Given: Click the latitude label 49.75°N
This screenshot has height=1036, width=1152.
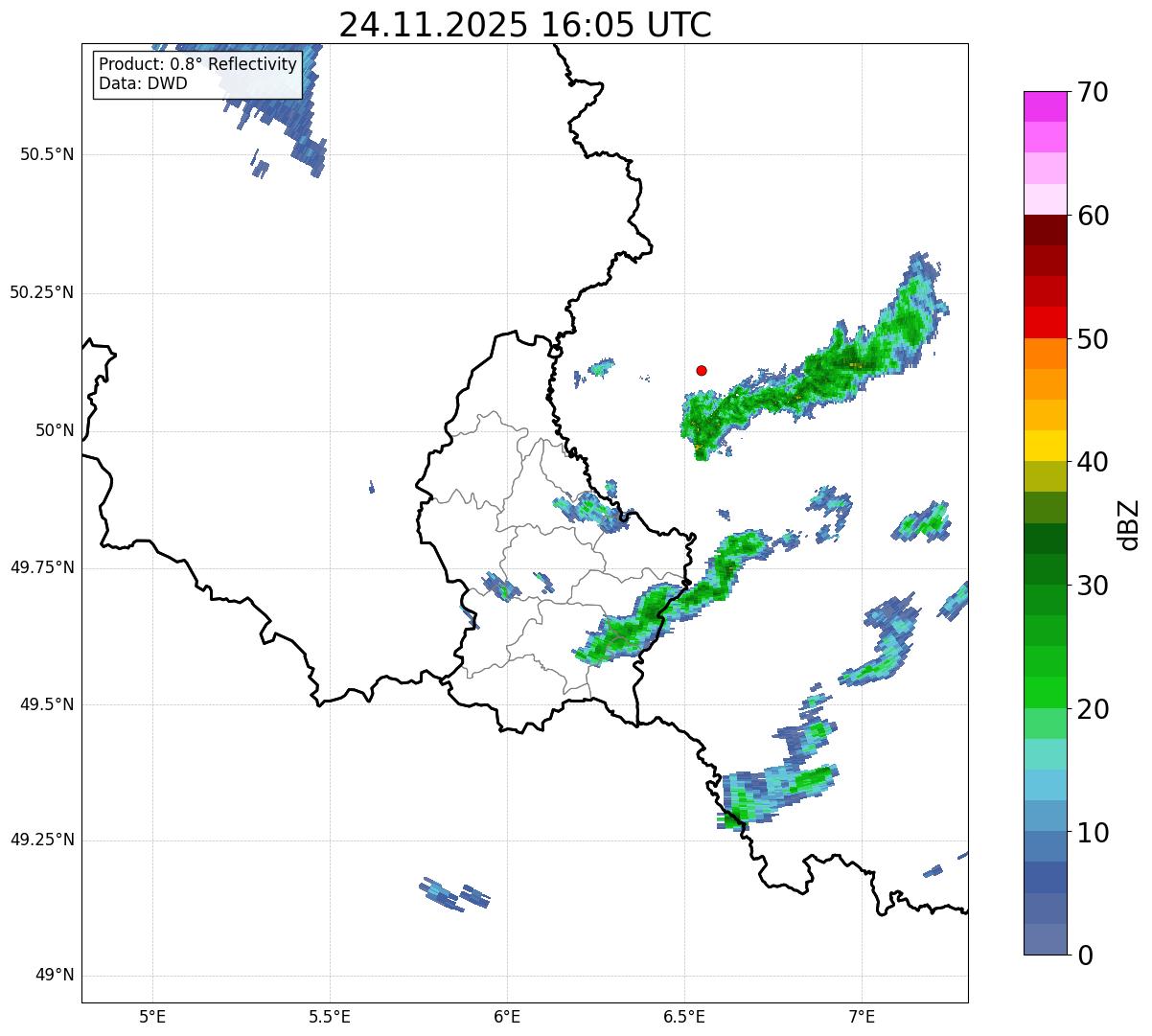Looking at the screenshot, I should tap(42, 567).
